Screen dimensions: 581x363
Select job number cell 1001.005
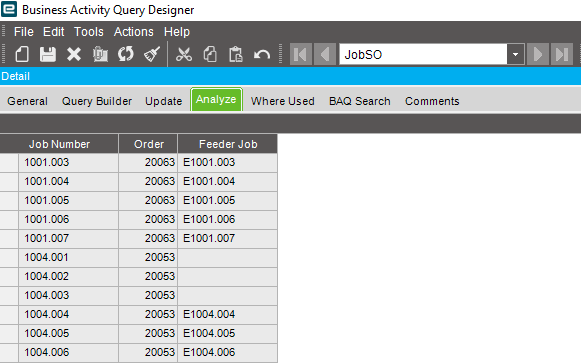[69, 200]
